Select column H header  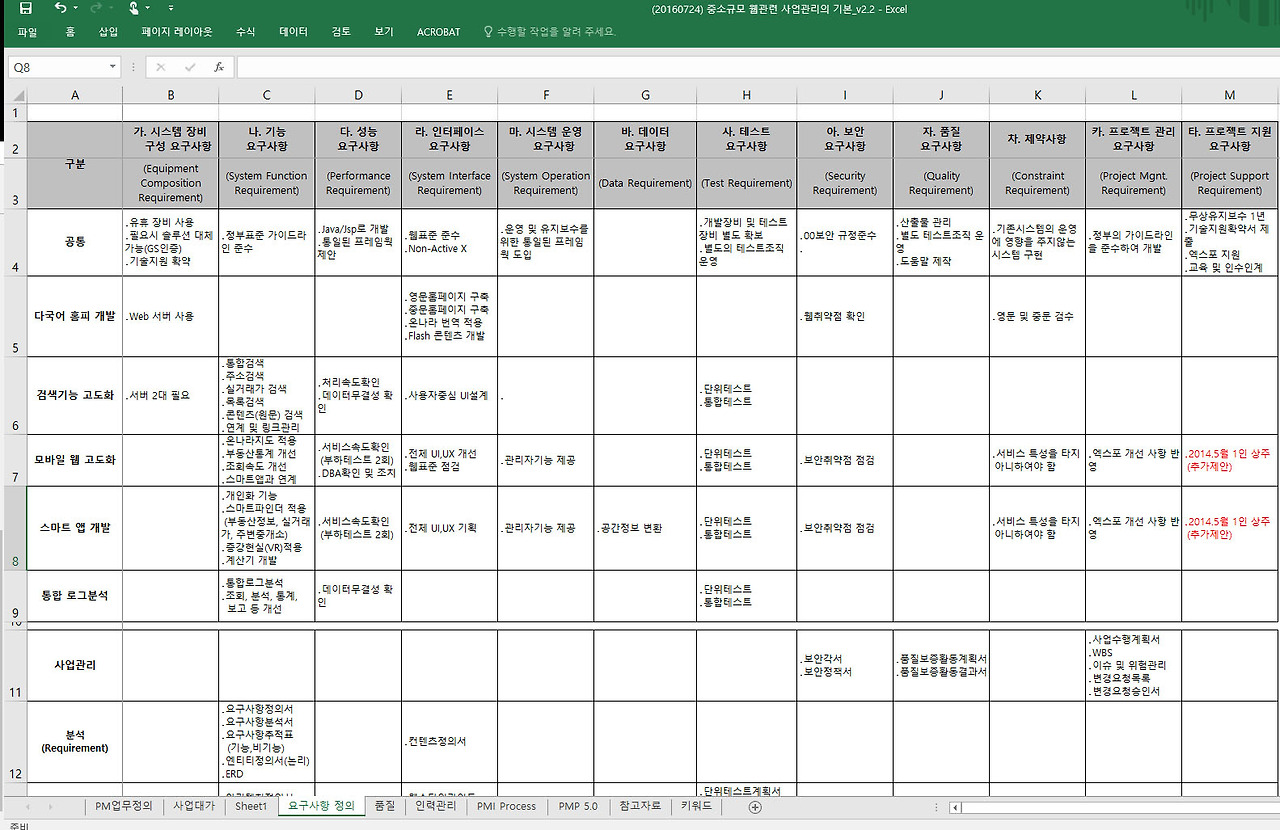(x=747, y=95)
